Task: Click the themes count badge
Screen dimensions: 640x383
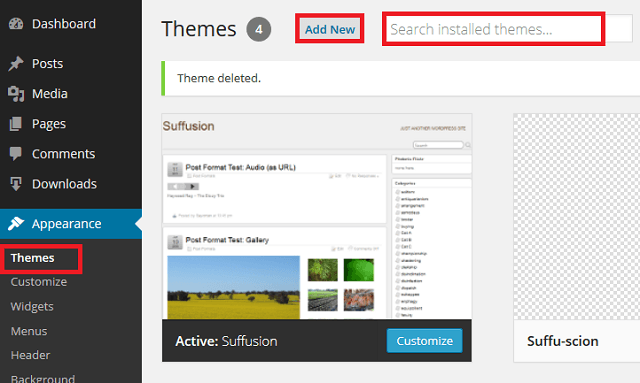Action: coord(258,29)
